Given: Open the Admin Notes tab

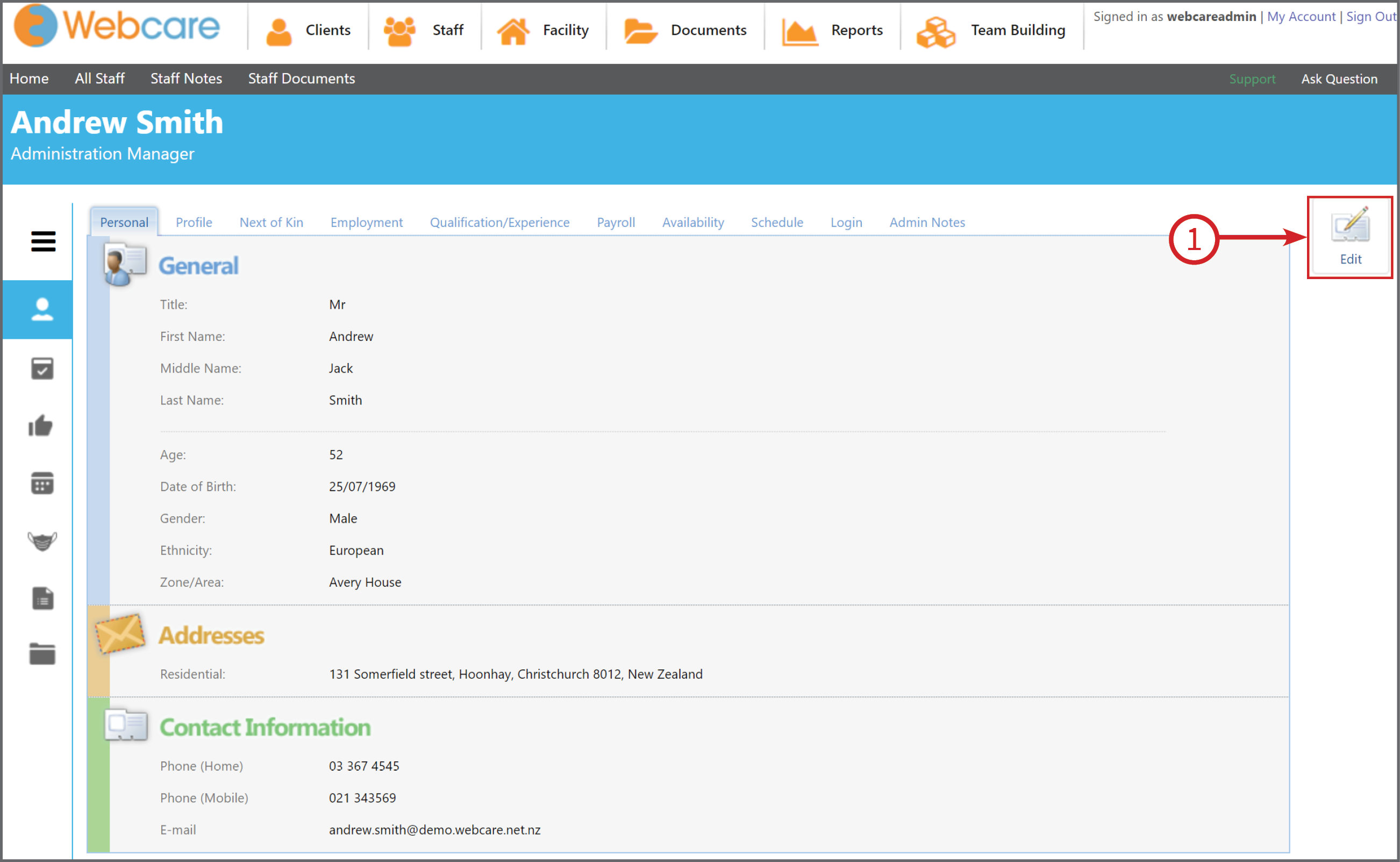Looking at the screenshot, I should tap(927, 222).
